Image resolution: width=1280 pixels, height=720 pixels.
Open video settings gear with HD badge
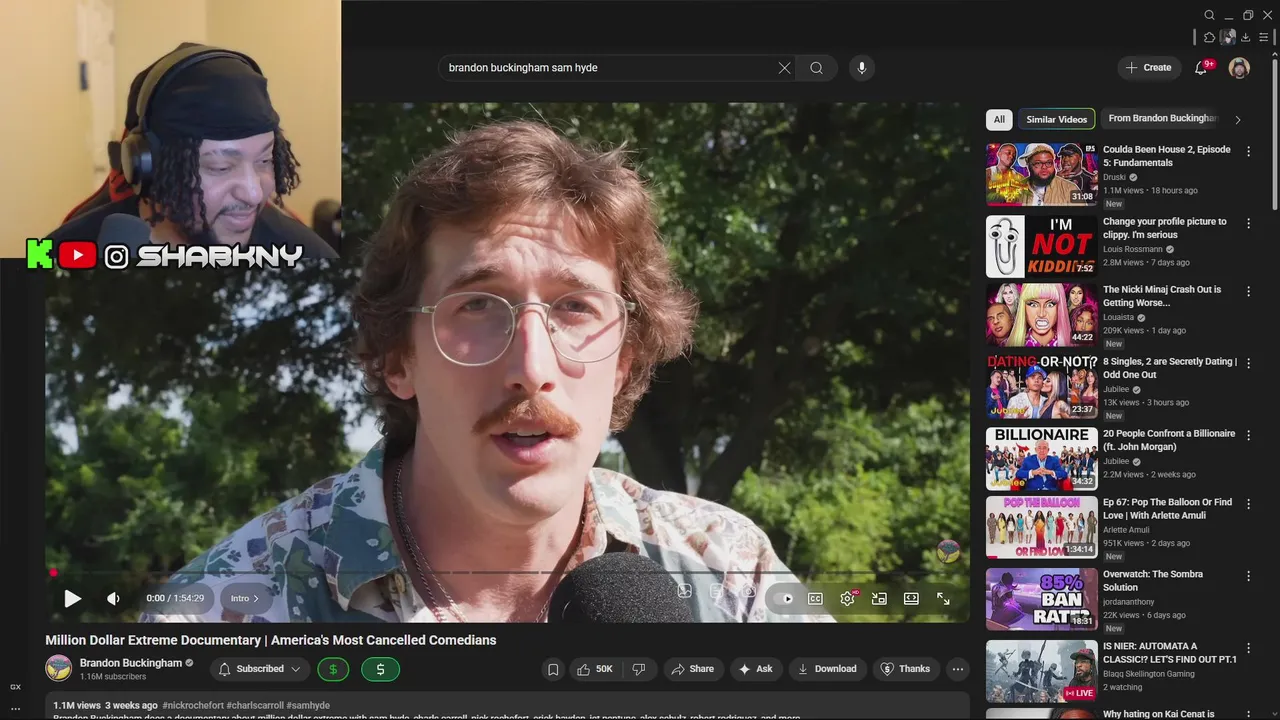coord(848,598)
